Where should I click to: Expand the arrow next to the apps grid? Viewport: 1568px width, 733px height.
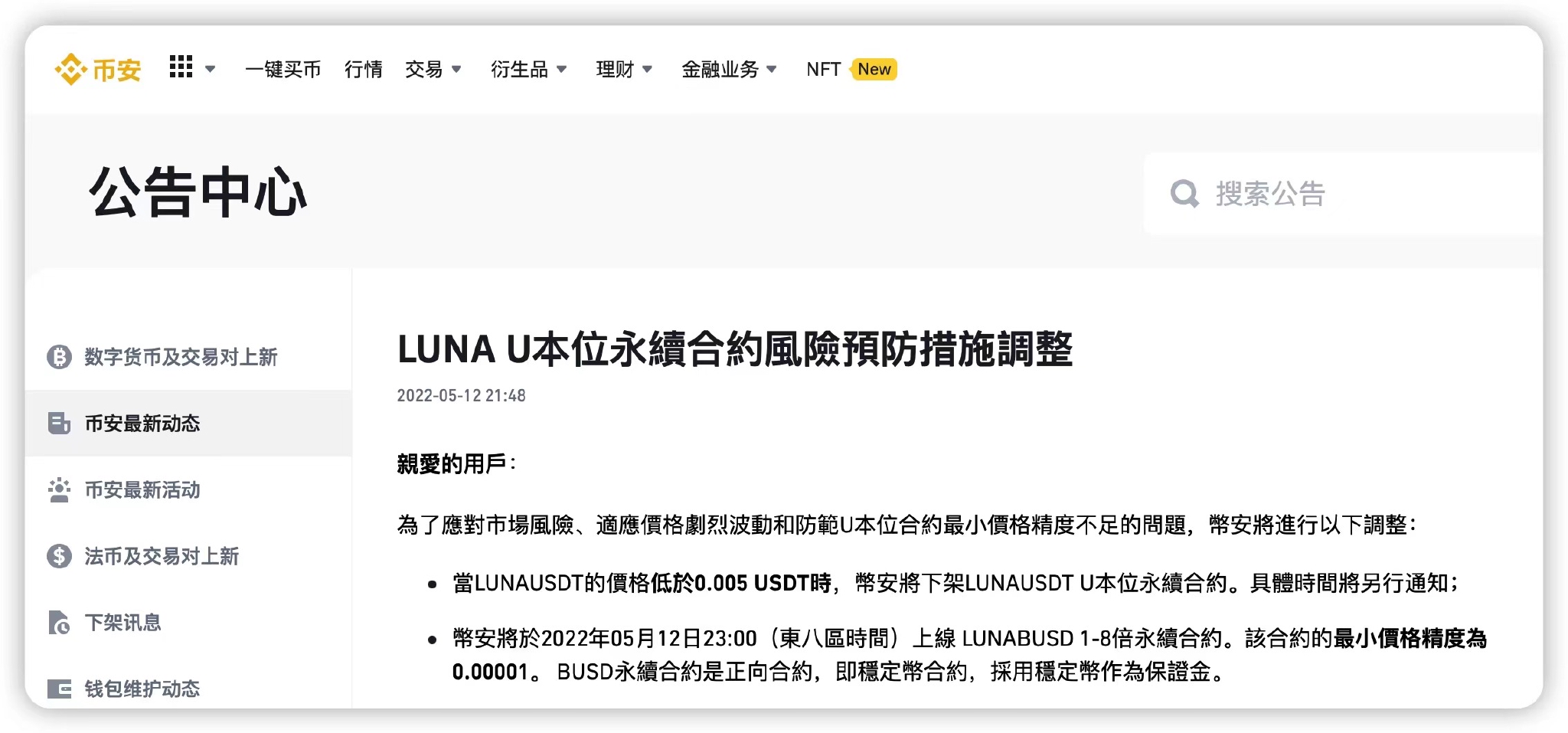(x=211, y=70)
